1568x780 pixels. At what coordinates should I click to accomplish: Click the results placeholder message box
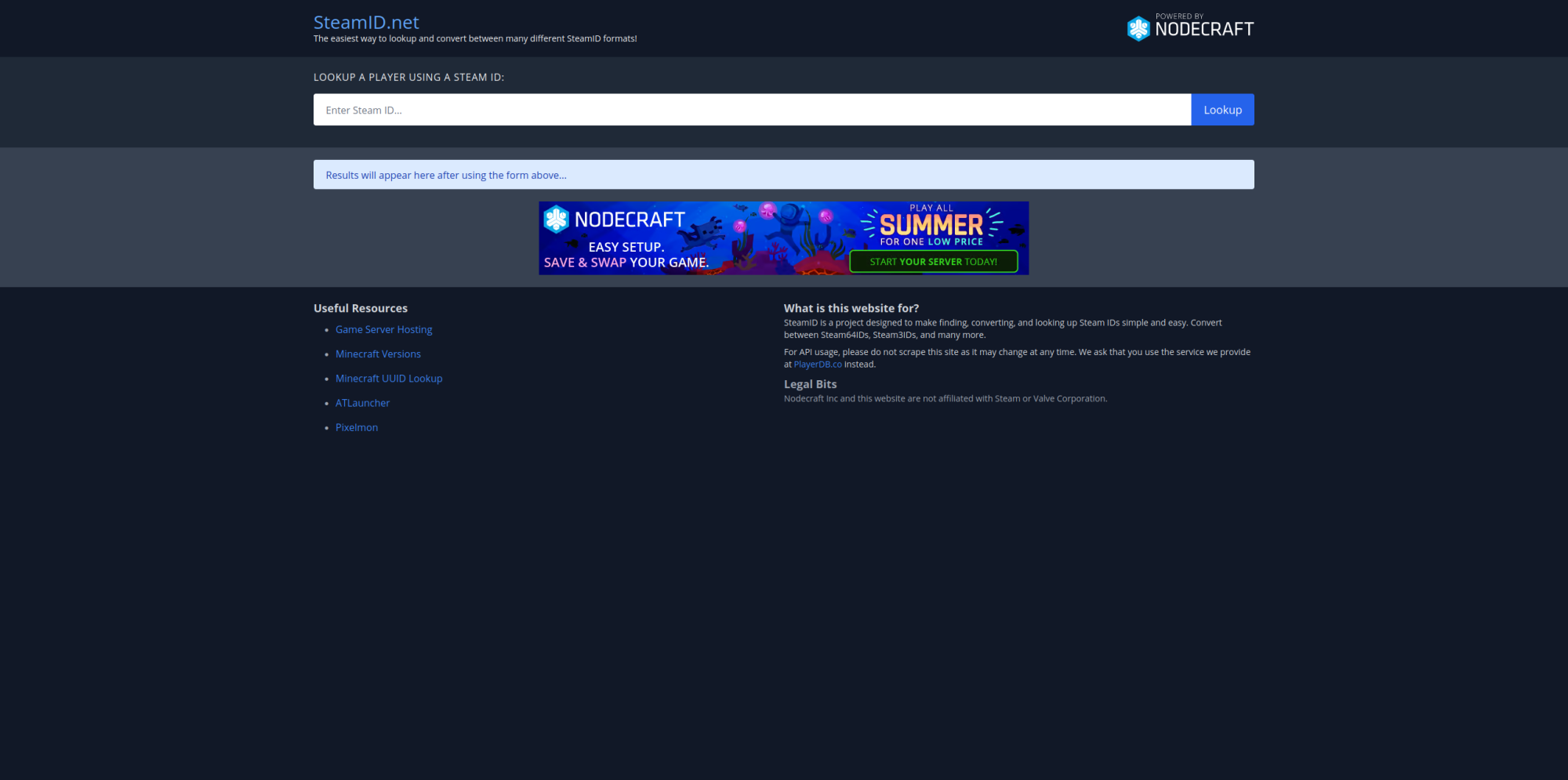coord(783,175)
